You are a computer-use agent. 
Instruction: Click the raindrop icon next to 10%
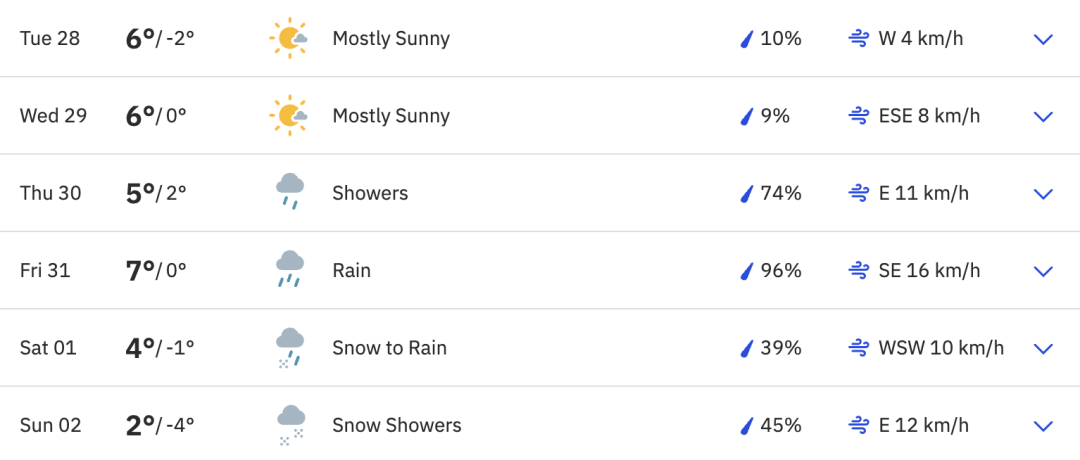click(746, 39)
